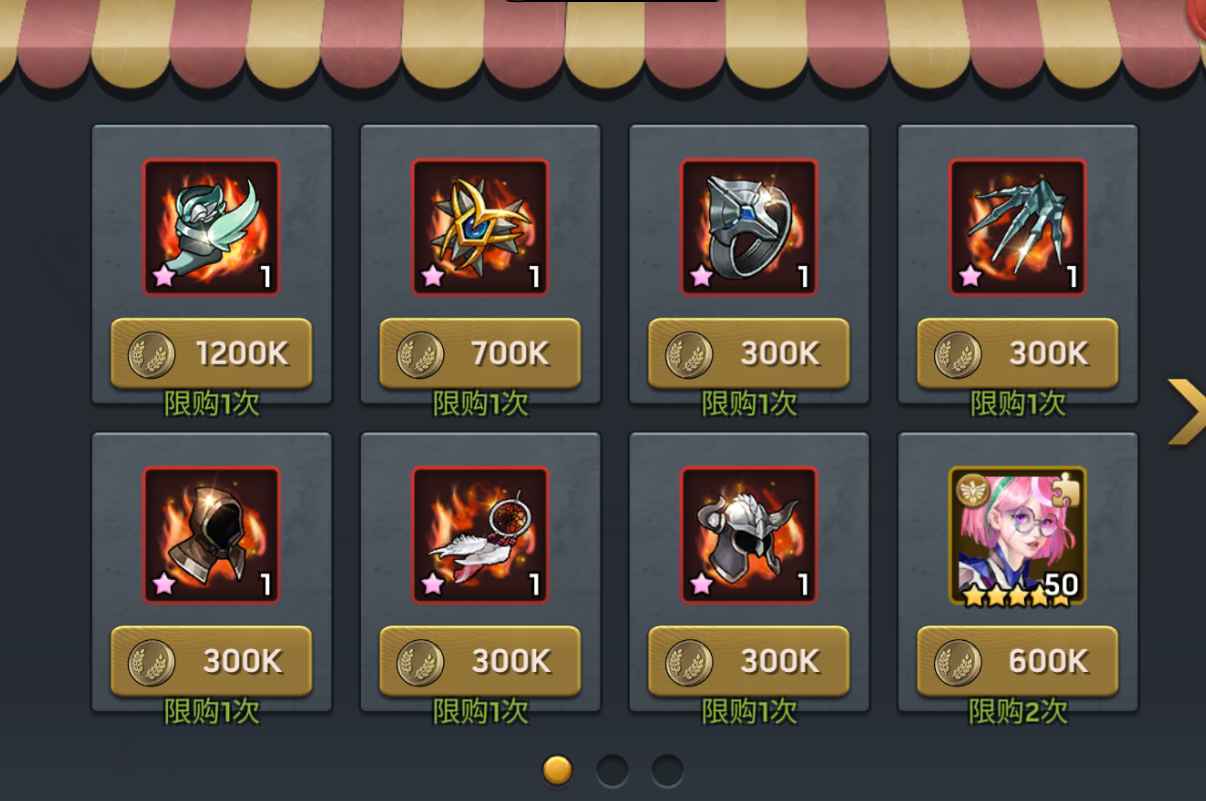Select the horned silver helmet icon

click(749, 535)
